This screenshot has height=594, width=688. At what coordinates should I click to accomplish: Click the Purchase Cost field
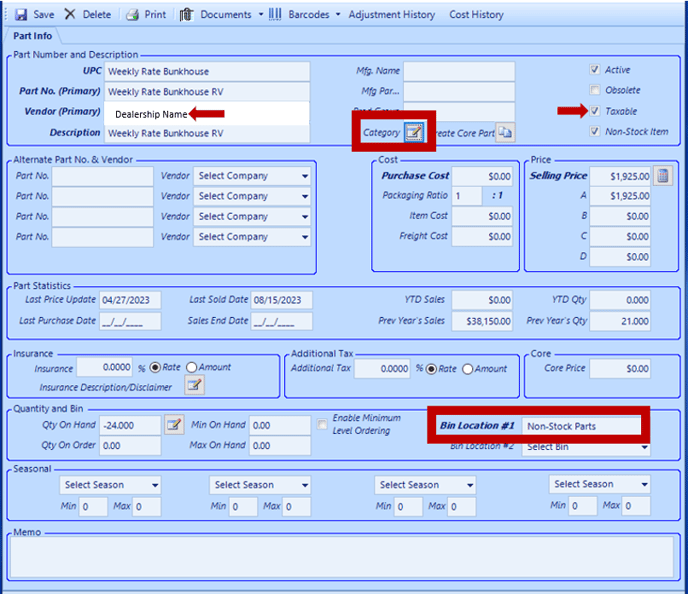pyautogui.click(x=482, y=176)
